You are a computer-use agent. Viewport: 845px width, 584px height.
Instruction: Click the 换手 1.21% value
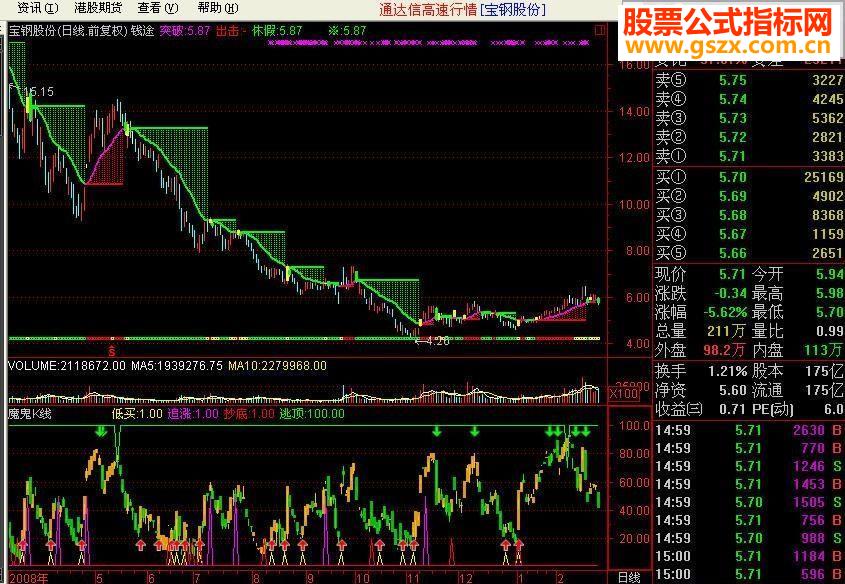pyautogui.click(x=728, y=371)
